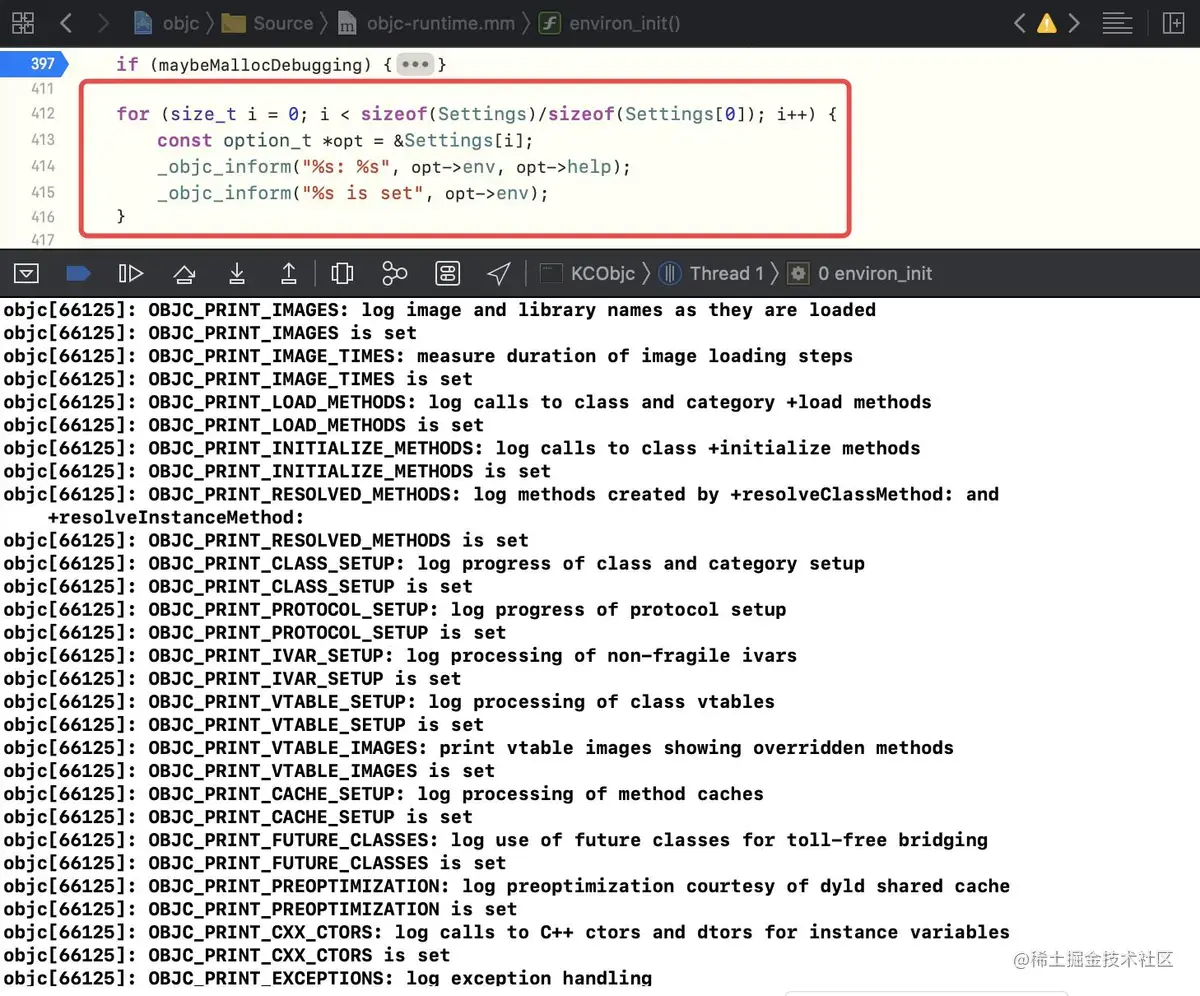
Task: Click Simulate Location arrow
Action: (x=499, y=273)
